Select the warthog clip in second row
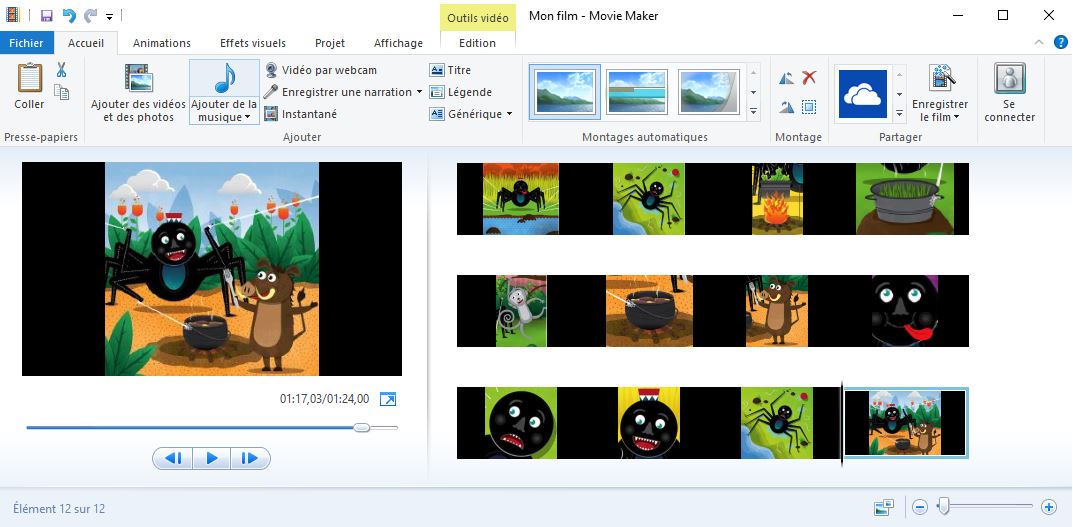The height and width of the screenshot is (527, 1073). 777,311
